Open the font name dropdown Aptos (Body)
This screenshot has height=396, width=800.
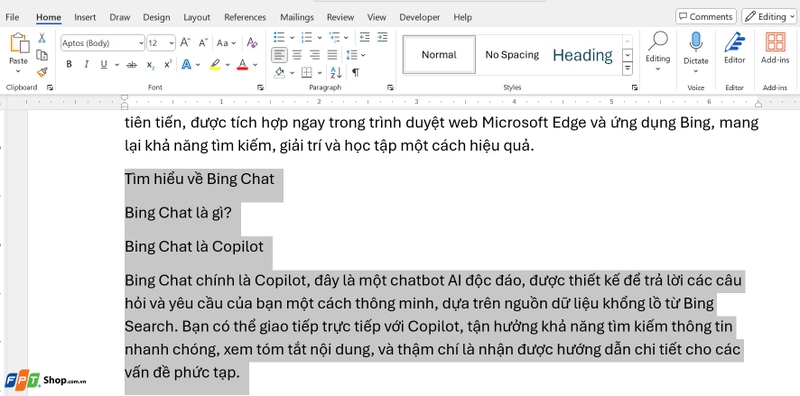[x=141, y=43]
